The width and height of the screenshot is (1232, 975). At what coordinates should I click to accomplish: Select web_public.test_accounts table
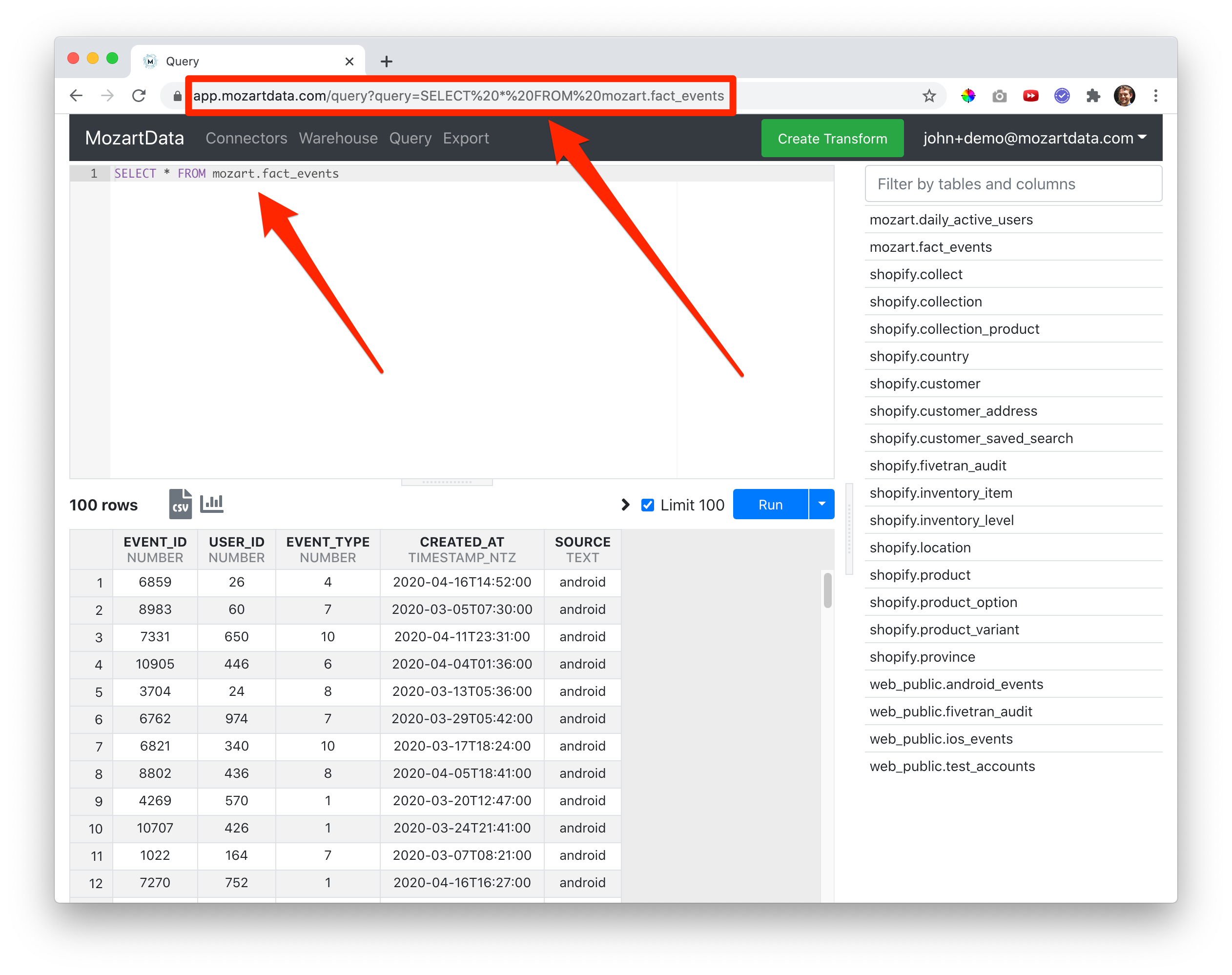tap(1013, 766)
